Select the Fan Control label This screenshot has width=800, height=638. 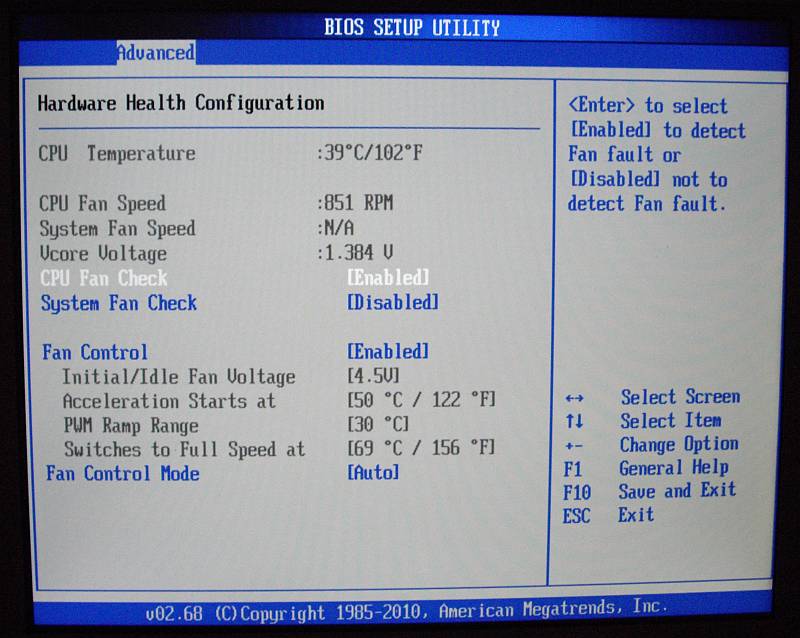click(95, 352)
